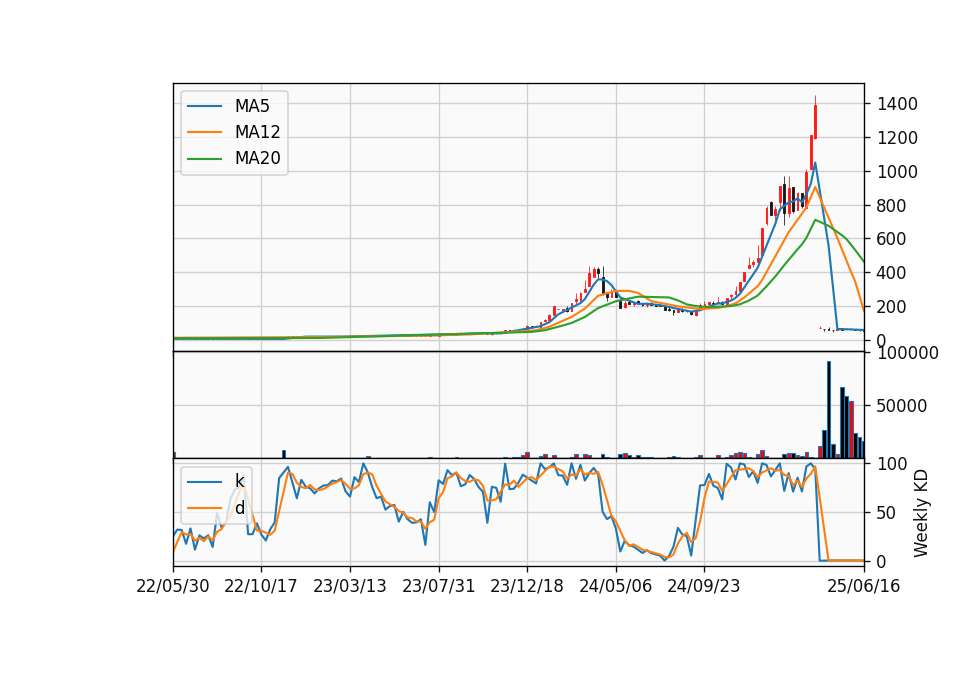Click the MA12 legend label
The height and width of the screenshot is (690, 960).
[x=257, y=132]
